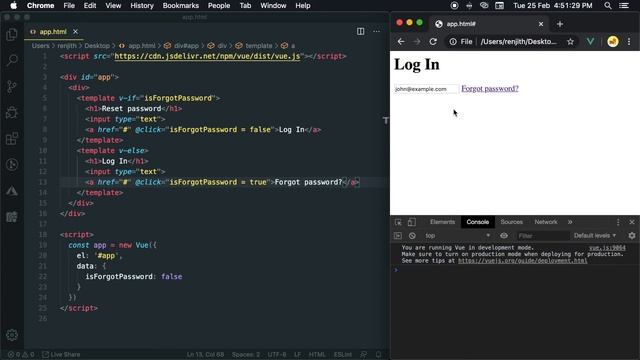Viewport: 640px width, 360px height.
Task: Open the Vue devtools extension icon
Action: click(590, 41)
